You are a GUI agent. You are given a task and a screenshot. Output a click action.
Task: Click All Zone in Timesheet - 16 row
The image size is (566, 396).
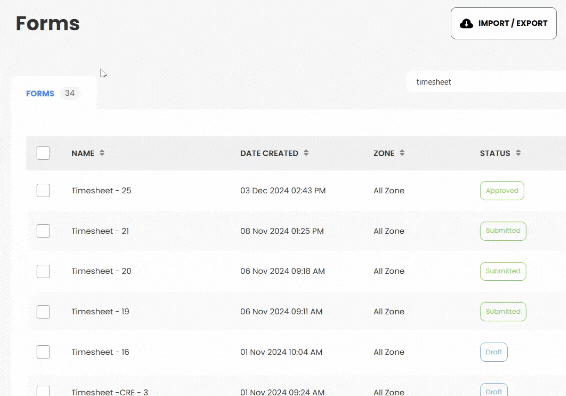pos(389,352)
